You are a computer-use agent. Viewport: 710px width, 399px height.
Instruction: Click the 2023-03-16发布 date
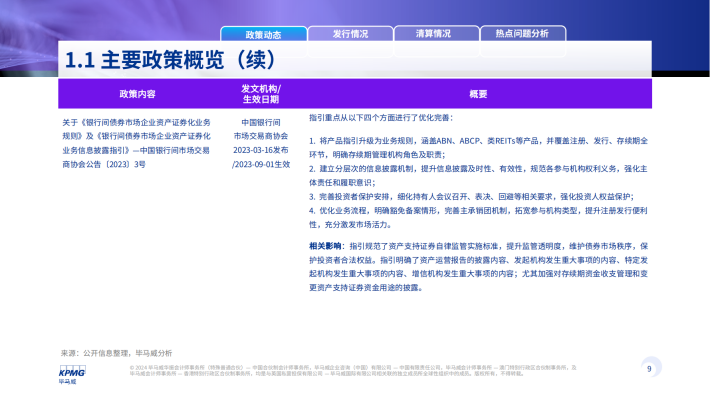(261, 150)
